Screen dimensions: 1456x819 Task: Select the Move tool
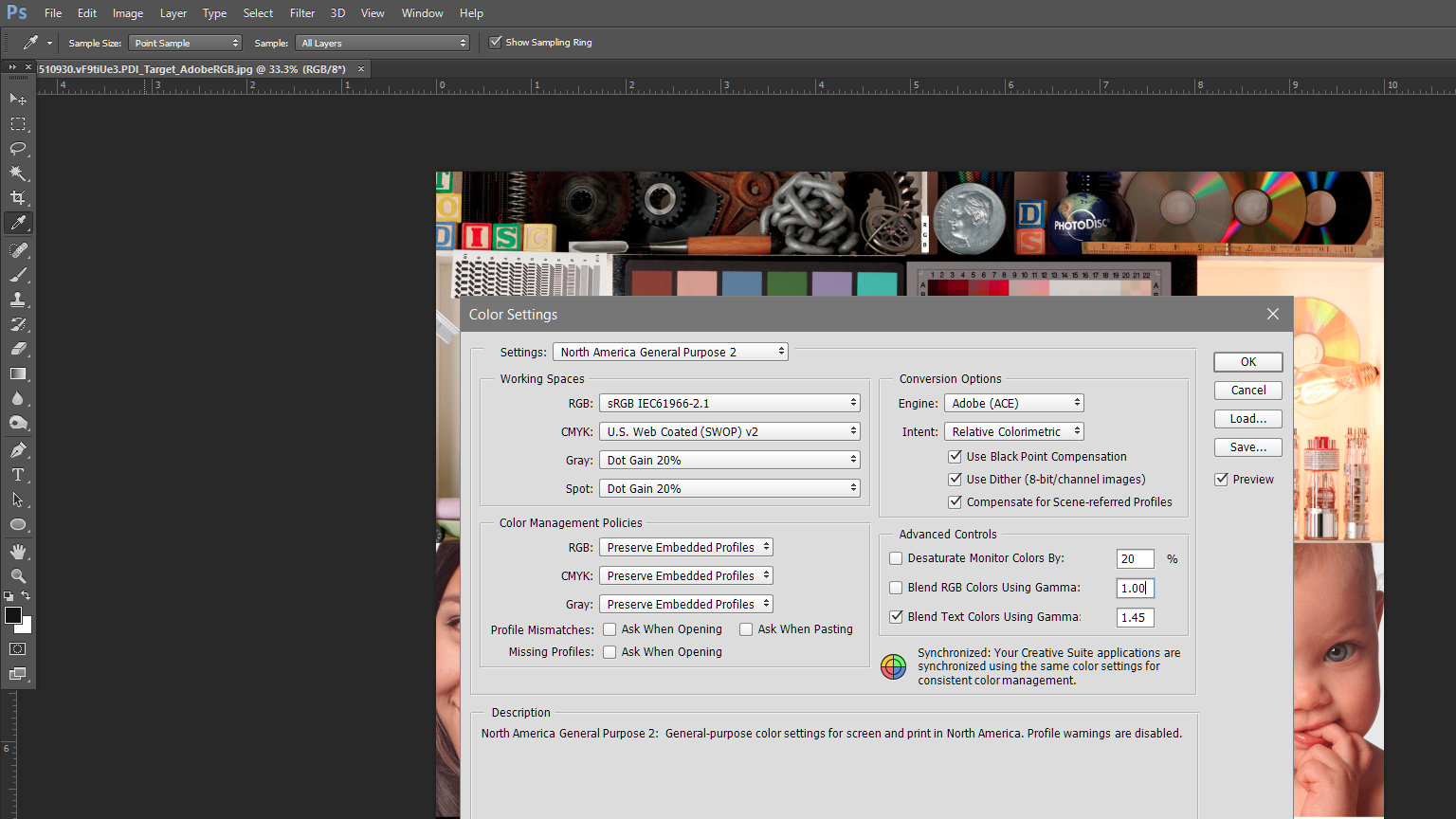pyautogui.click(x=18, y=99)
